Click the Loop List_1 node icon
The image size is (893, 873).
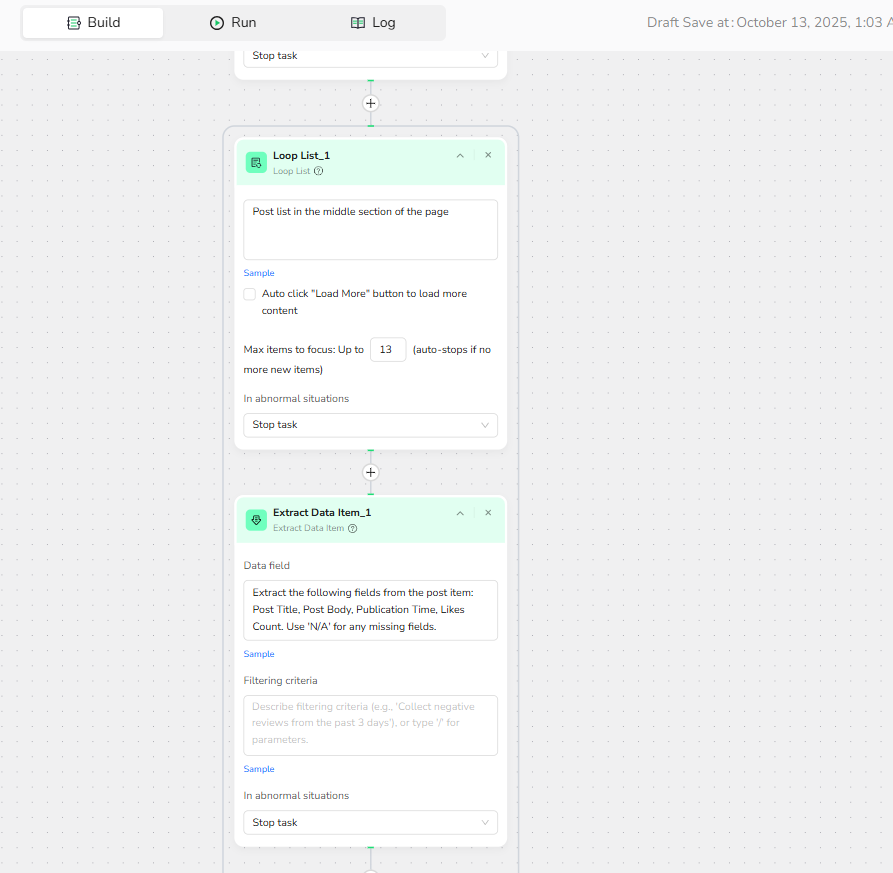(x=256, y=162)
